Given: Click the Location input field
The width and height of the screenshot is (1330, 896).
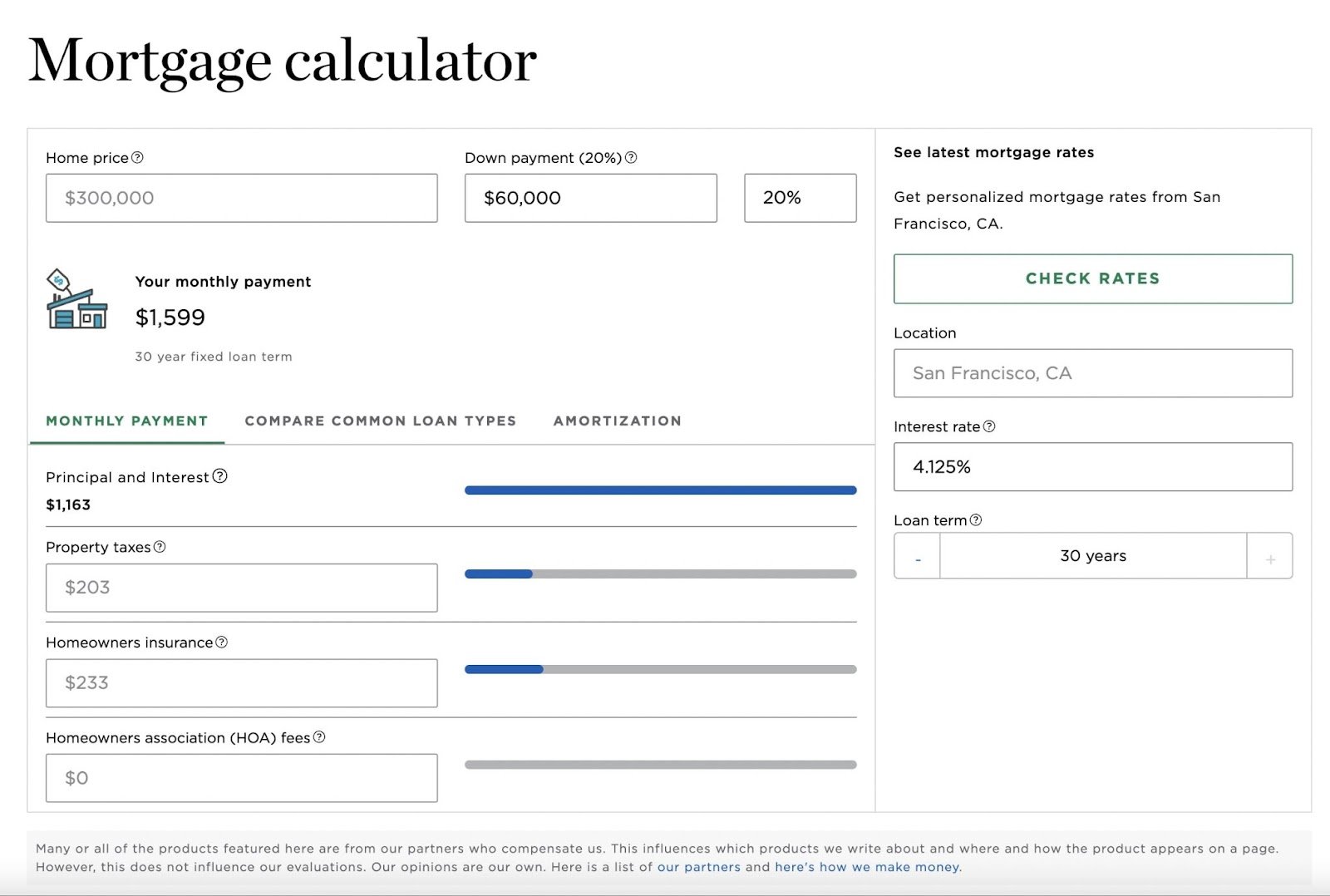Looking at the screenshot, I should click(1092, 373).
